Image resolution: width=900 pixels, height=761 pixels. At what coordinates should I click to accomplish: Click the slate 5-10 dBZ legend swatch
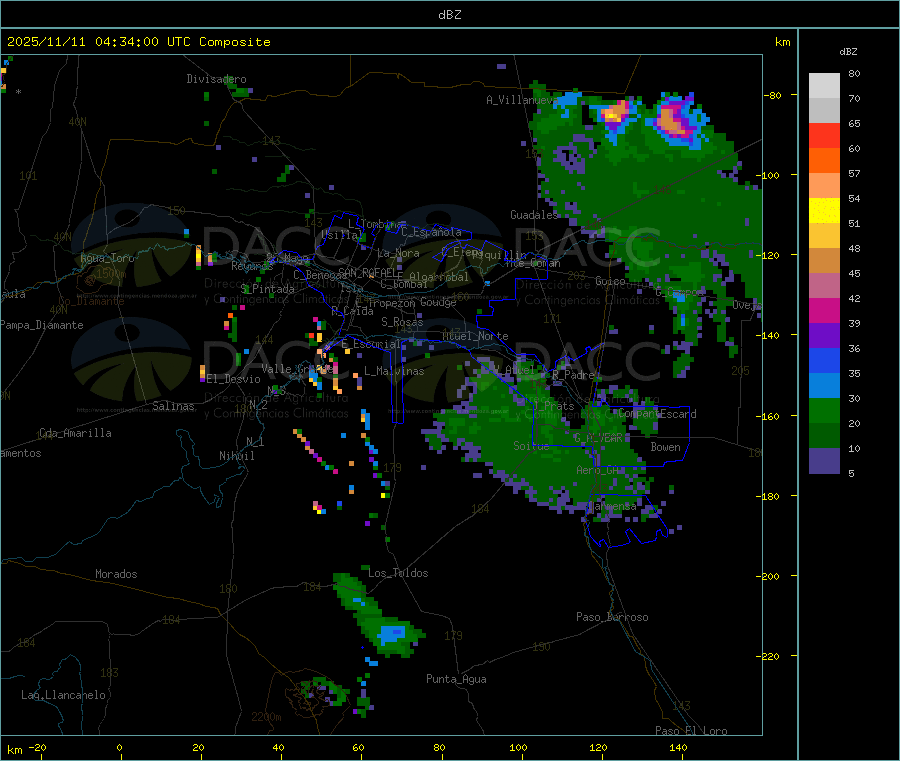824,461
